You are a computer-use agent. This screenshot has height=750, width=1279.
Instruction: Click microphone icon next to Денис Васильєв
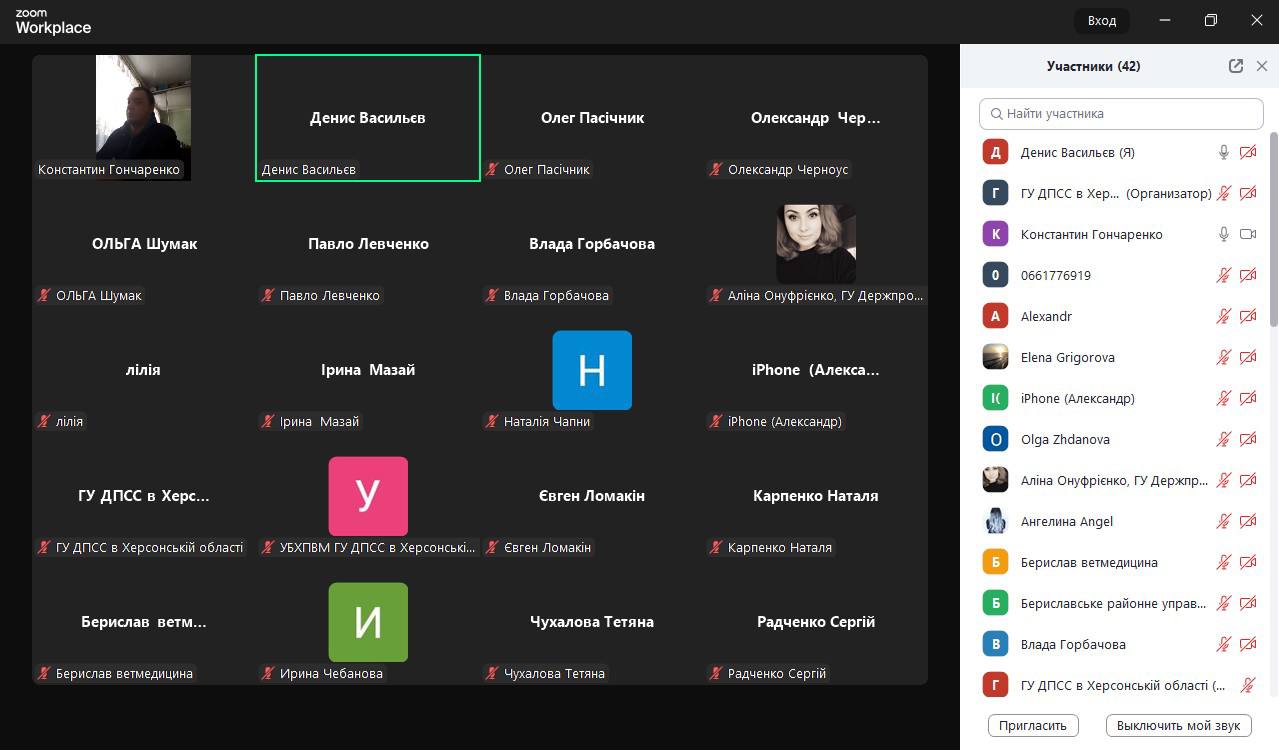[1223, 153]
